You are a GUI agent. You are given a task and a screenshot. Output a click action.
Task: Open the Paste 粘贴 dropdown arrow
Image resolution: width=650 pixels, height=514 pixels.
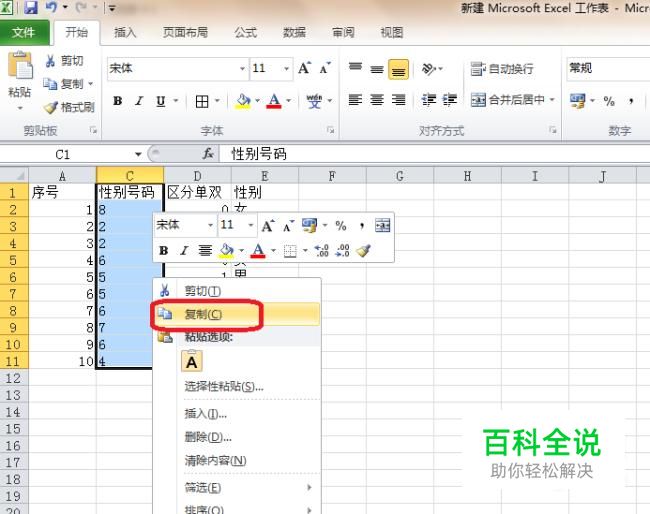pos(20,108)
